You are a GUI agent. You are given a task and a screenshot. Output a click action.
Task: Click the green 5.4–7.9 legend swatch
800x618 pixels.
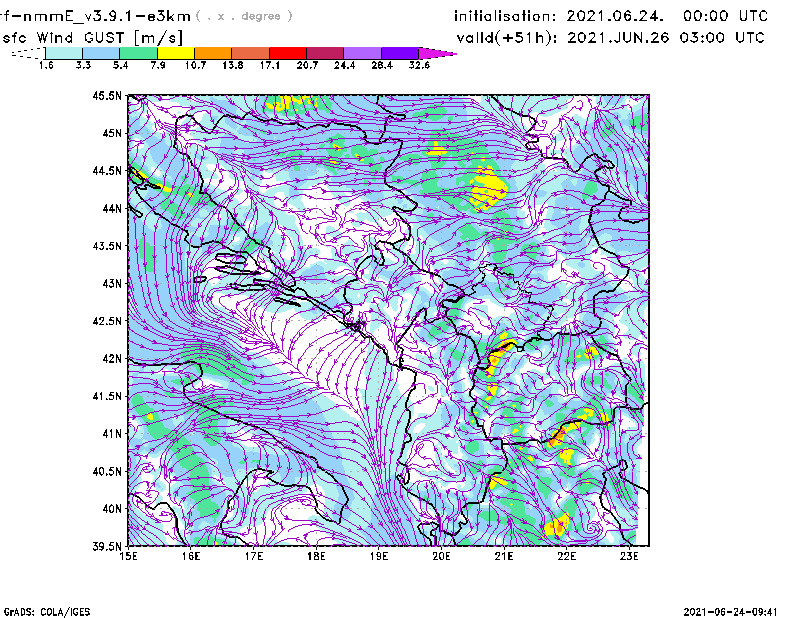coord(138,53)
